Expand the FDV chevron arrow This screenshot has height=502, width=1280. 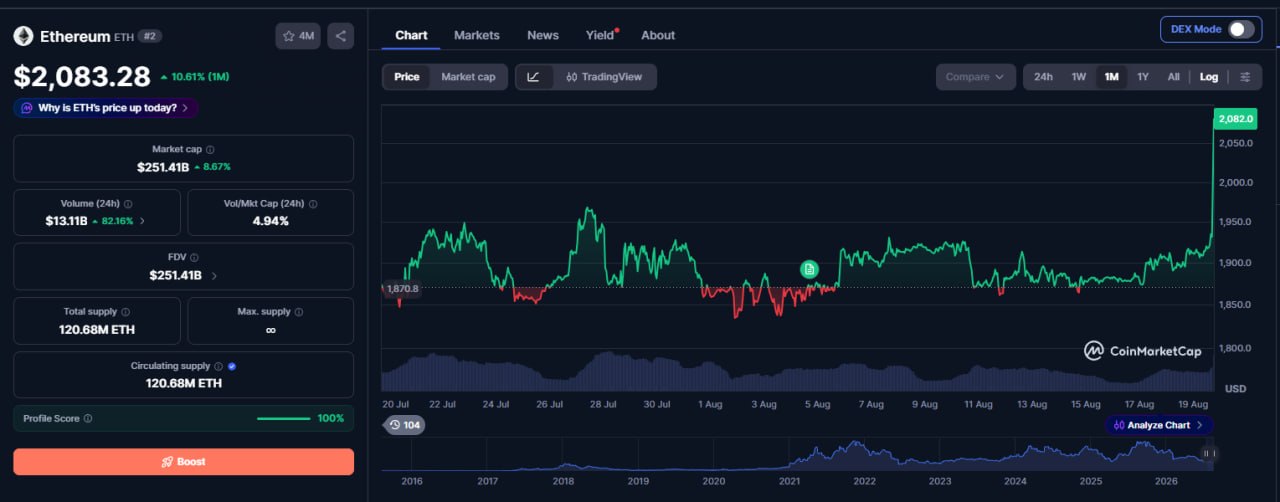[x=214, y=275]
